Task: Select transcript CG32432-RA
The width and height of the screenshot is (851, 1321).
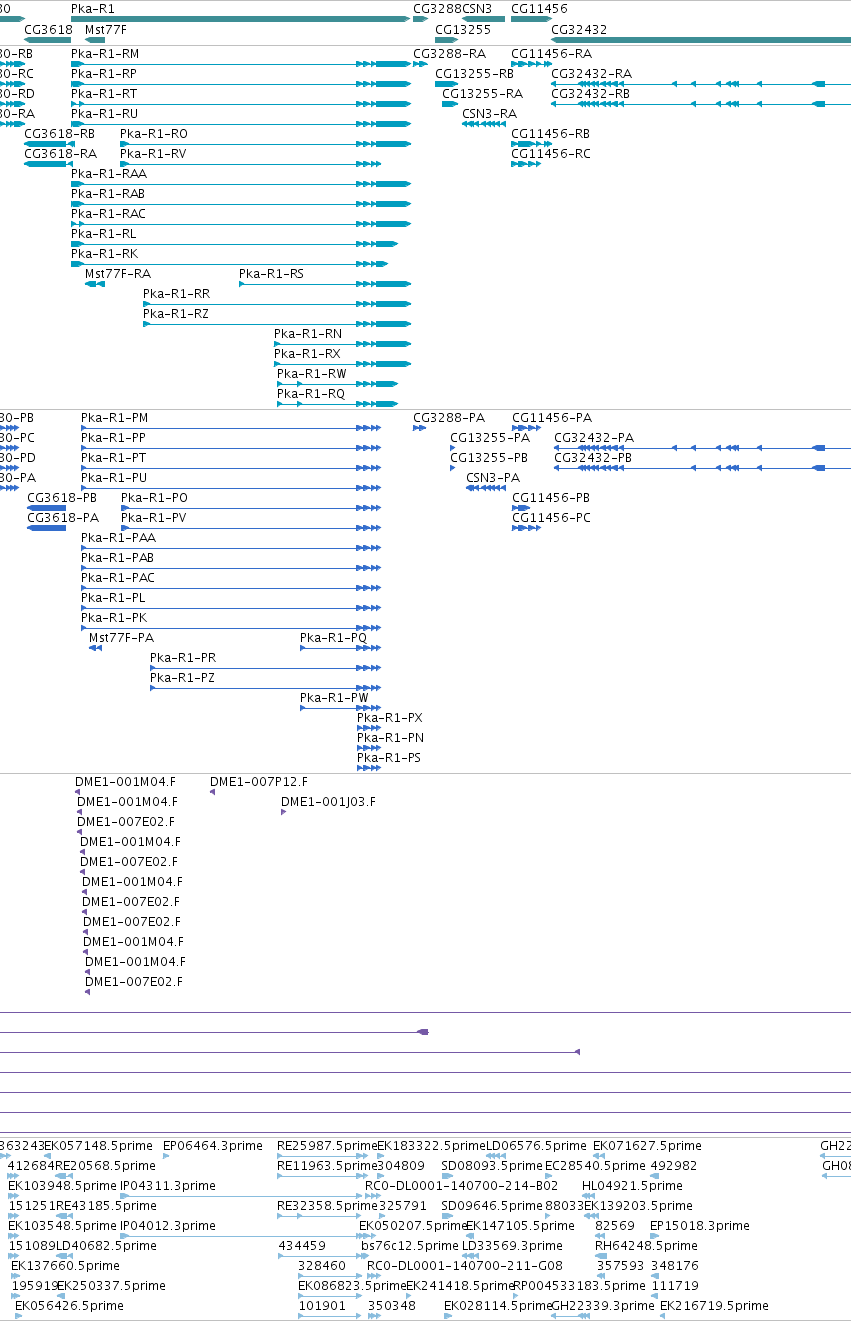Action: pos(591,74)
